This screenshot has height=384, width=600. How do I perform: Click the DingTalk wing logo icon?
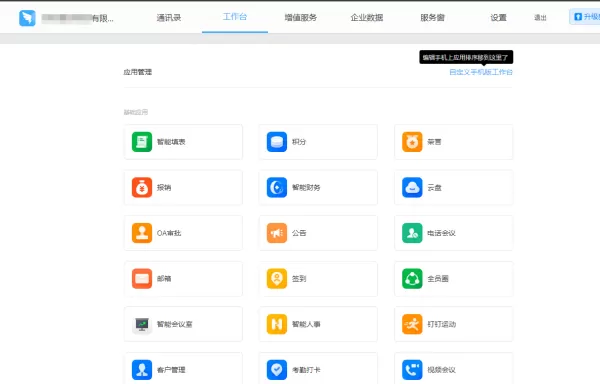click(x=27, y=18)
